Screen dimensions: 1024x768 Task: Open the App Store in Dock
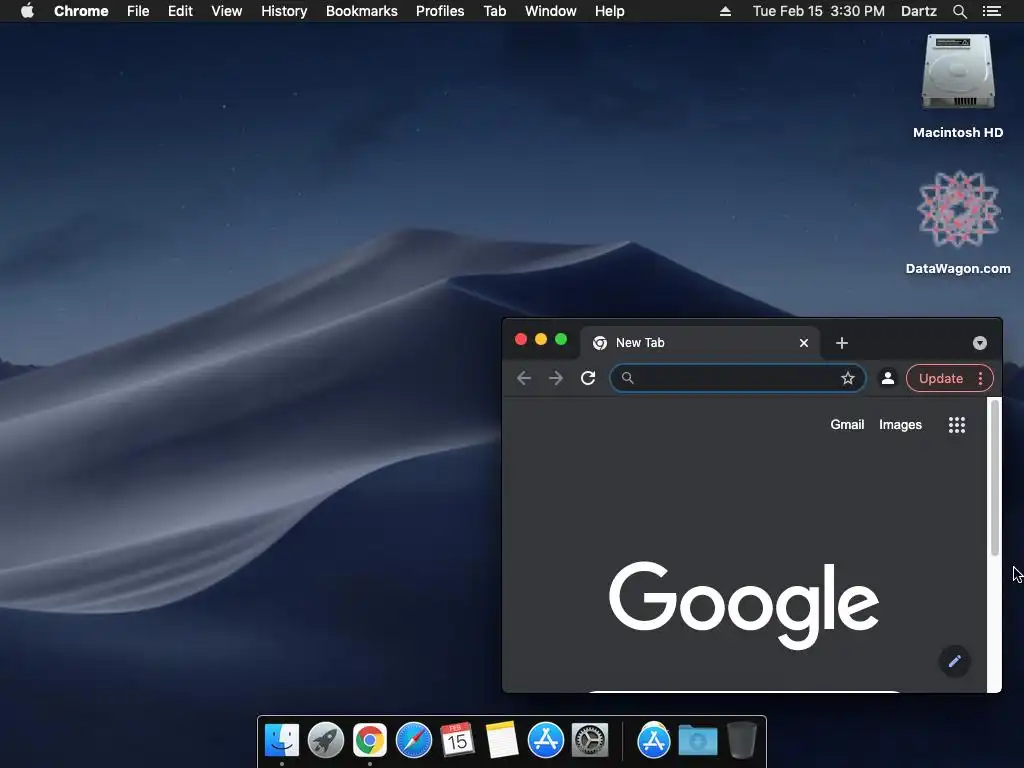click(545, 740)
